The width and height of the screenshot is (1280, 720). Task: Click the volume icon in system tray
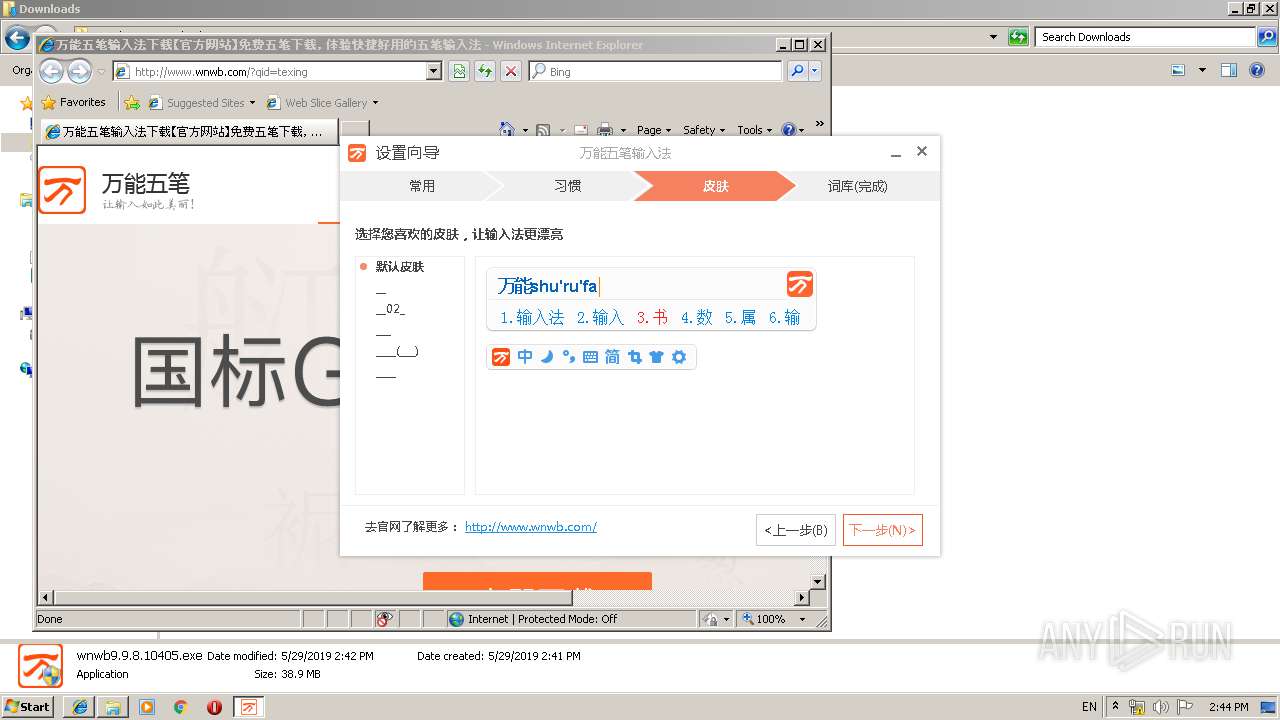point(1161,706)
